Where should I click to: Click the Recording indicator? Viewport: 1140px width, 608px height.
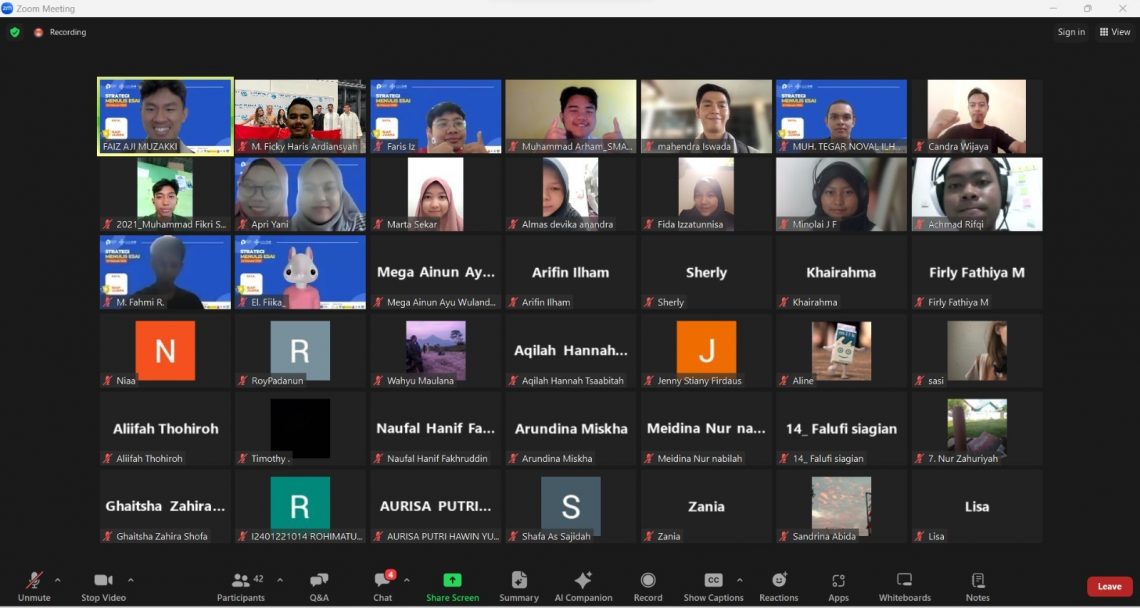(x=60, y=32)
